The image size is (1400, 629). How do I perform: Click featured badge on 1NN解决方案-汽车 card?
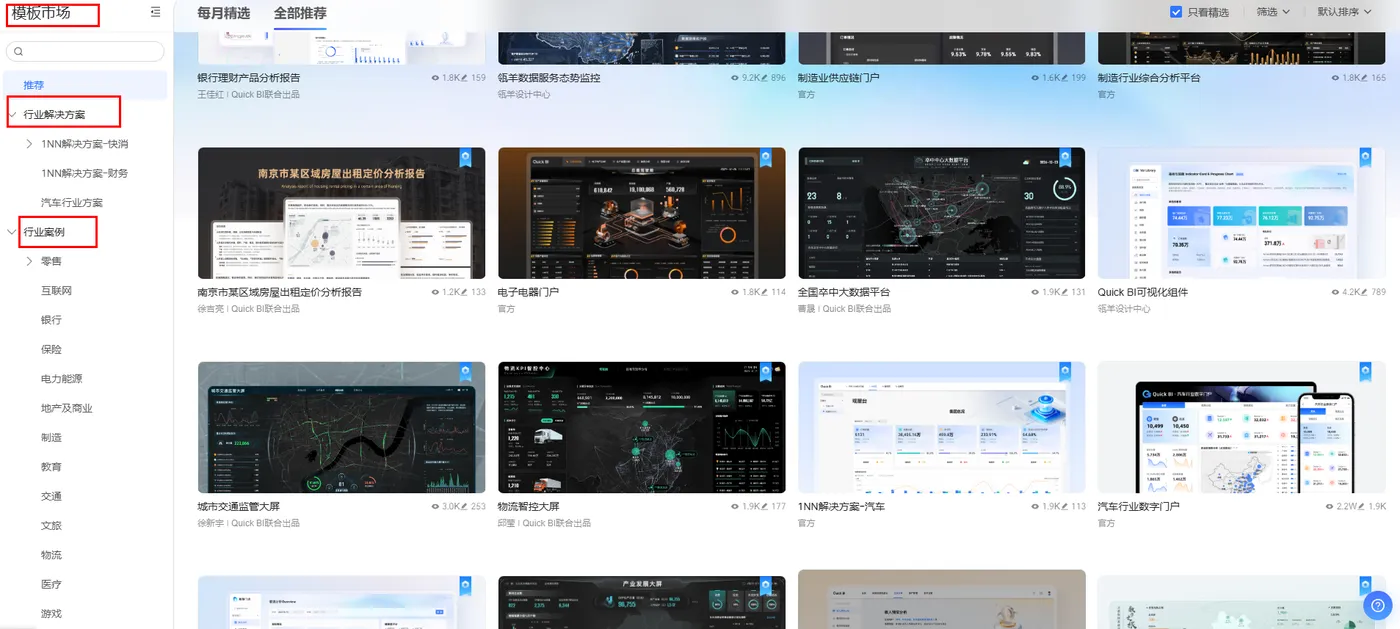[1066, 371]
